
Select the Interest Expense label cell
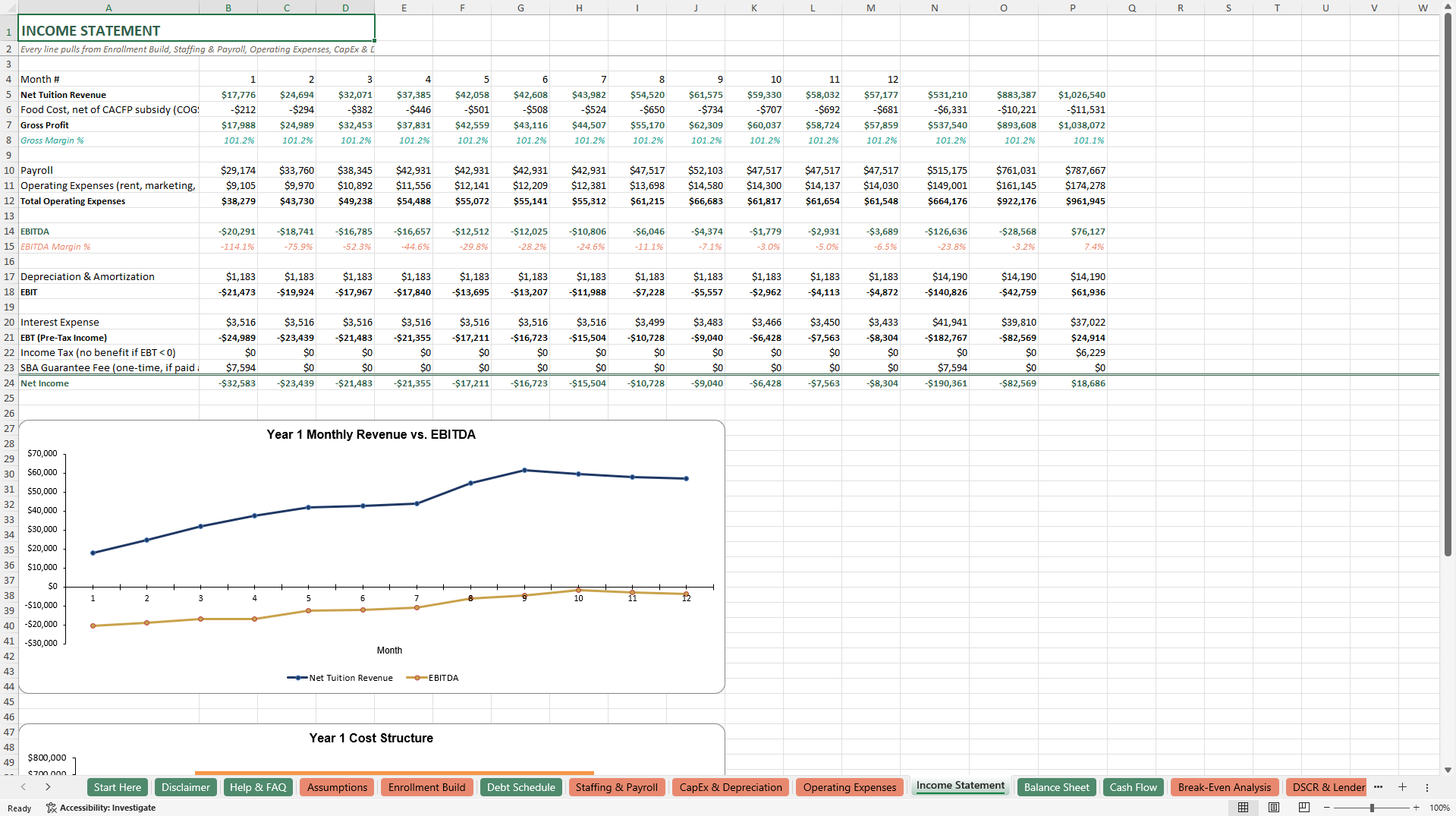[x=108, y=323]
